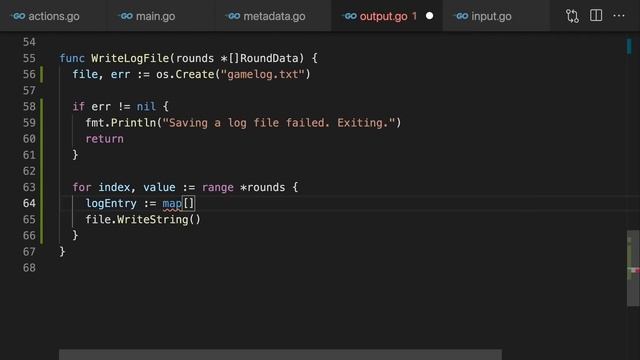The height and width of the screenshot is (360, 640).
Task: Click line number 68 in the gutter
Action: [x=29, y=268]
